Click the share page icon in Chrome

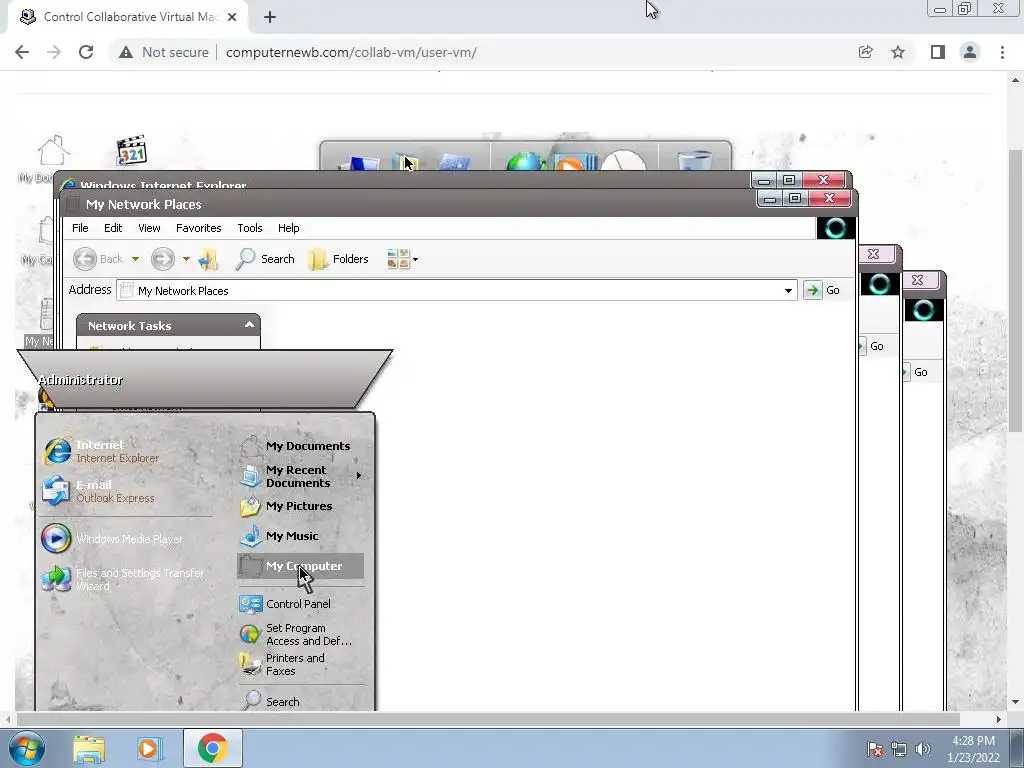[x=865, y=52]
